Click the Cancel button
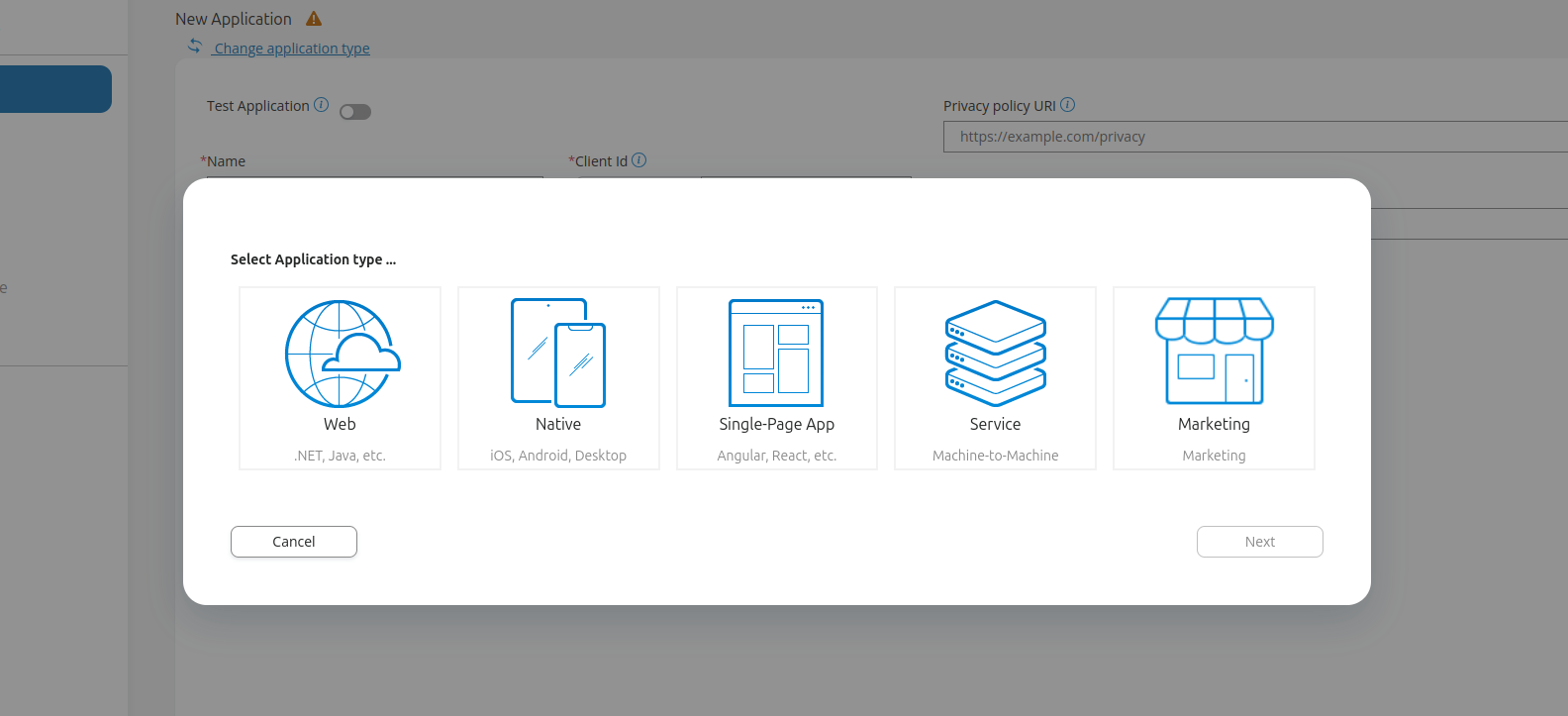Screen dimensions: 1568x716 294,542
